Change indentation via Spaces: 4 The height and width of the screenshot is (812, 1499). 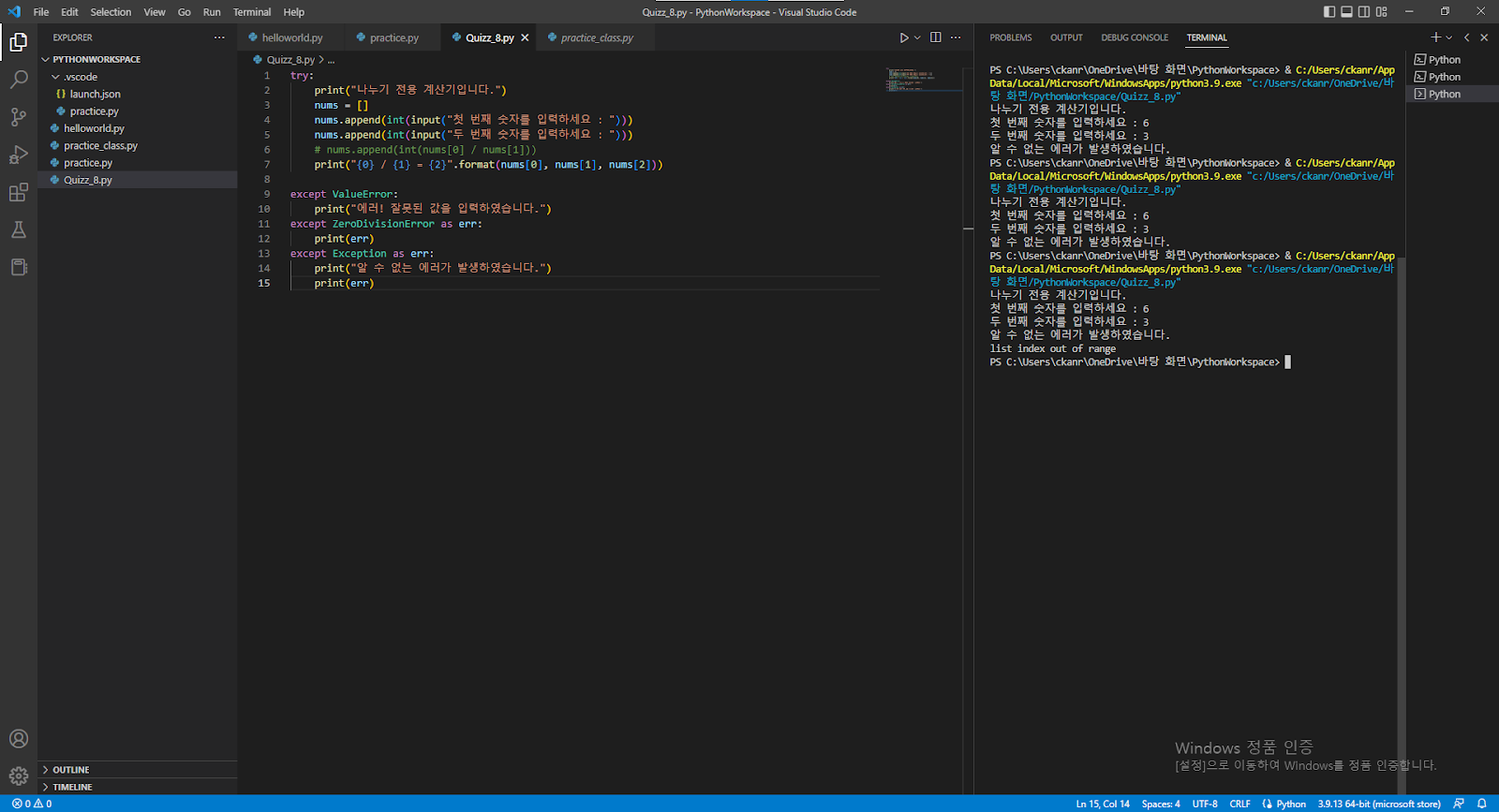pyautogui.click(x=1161, y=804)
